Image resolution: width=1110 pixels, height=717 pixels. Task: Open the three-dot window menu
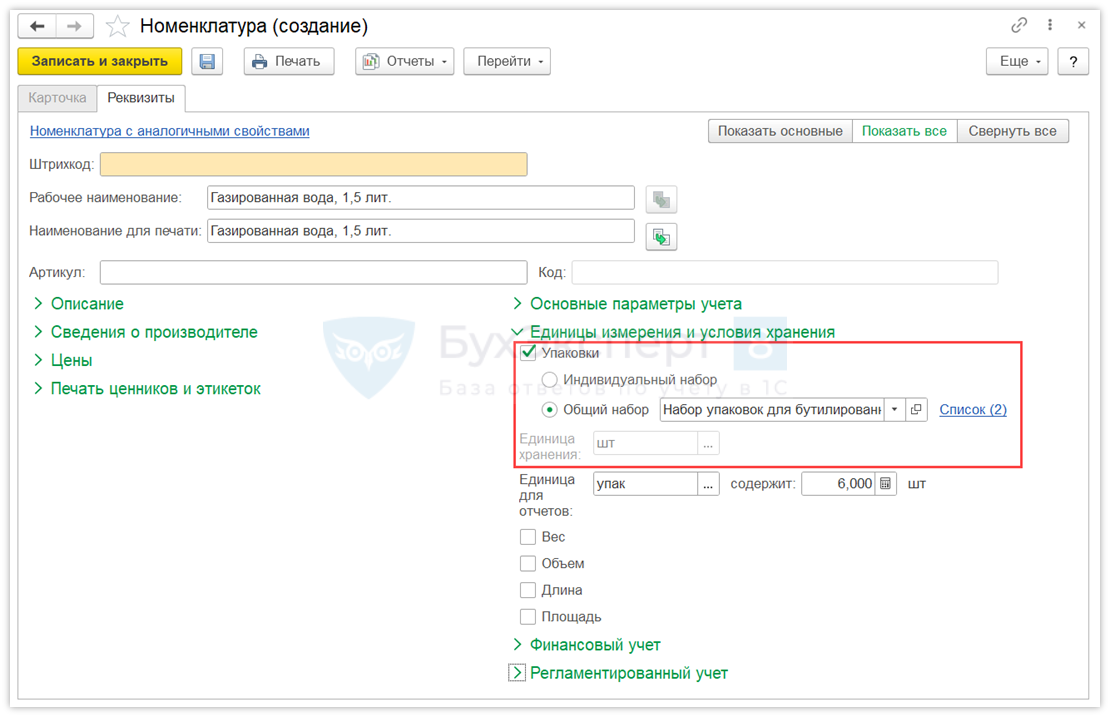(1050, 25)
